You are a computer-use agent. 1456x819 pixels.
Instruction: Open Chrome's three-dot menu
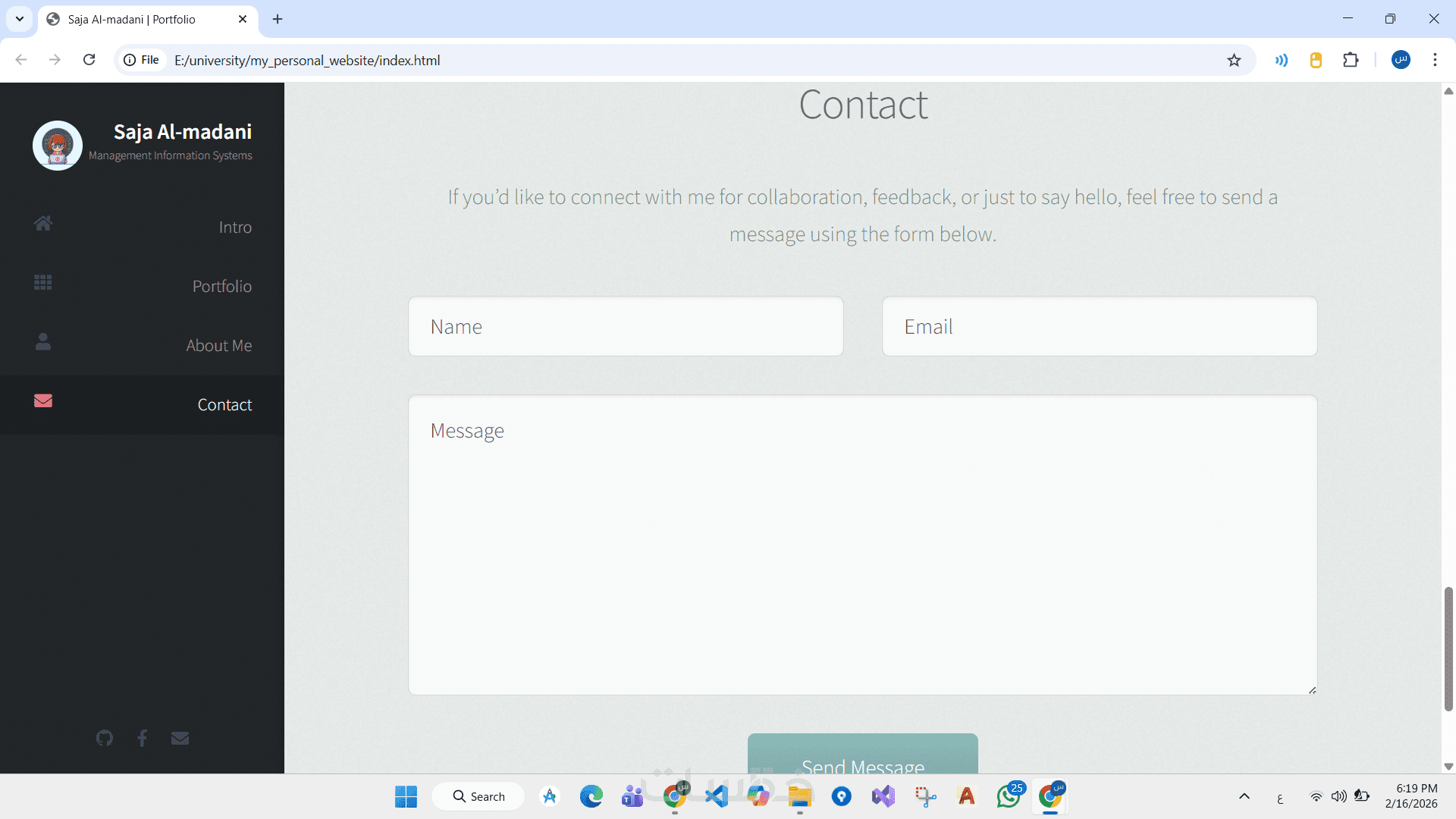[x=1435, y=60]
